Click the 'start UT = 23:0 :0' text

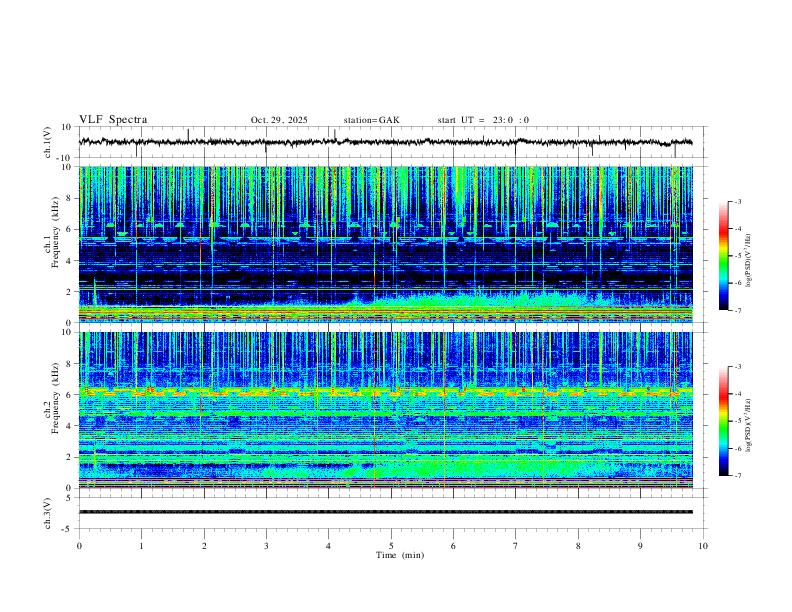(x=483, y=120)
